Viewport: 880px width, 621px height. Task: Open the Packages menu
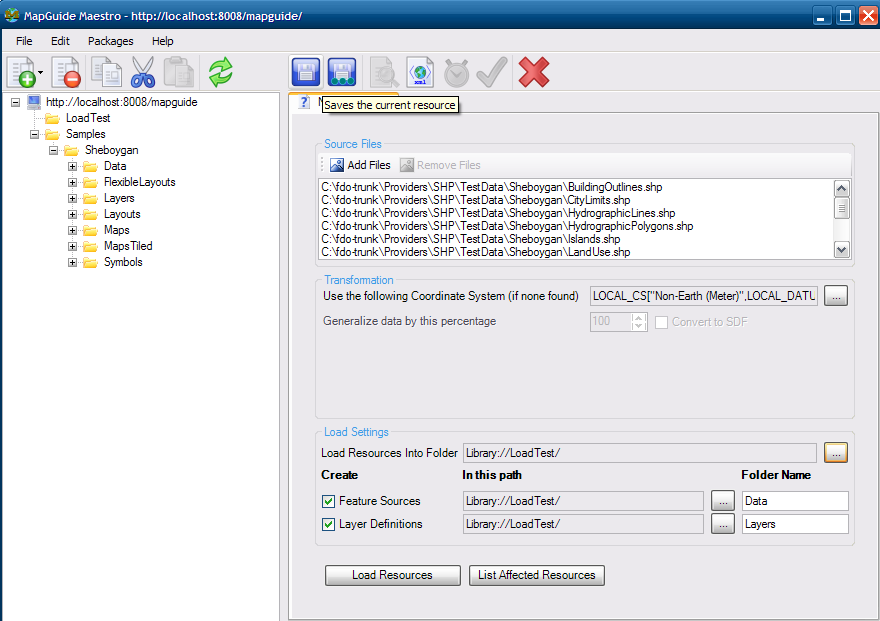click(111, 41)
